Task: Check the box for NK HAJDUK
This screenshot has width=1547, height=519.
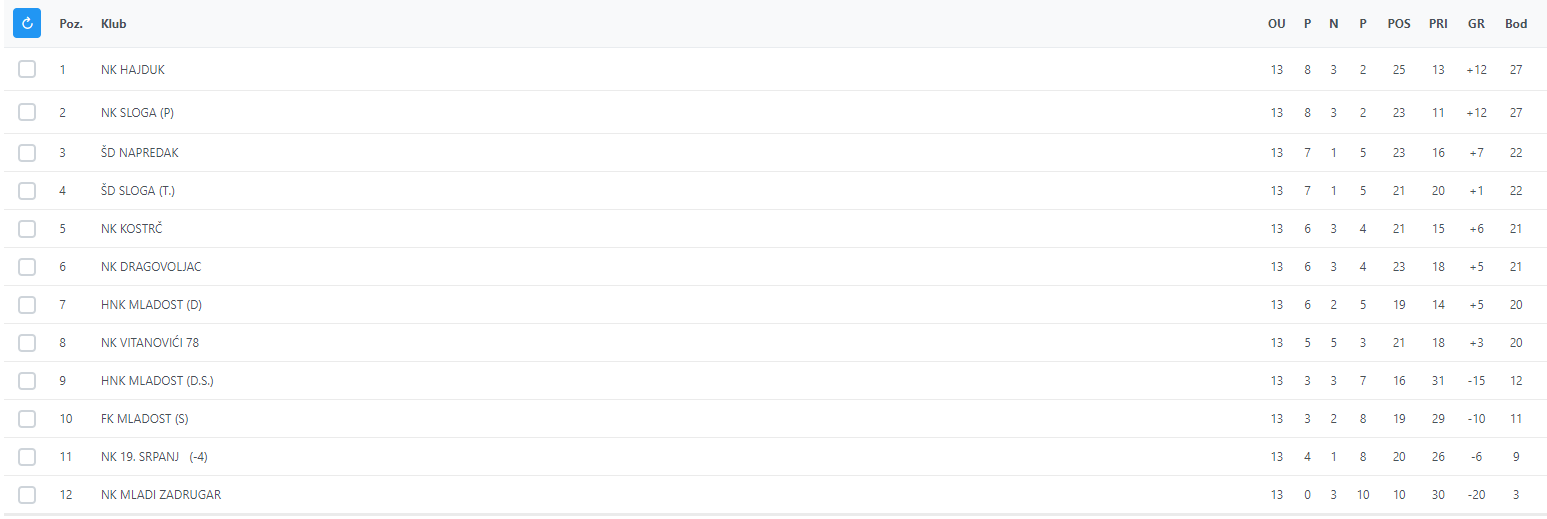Action: (27, 69)
